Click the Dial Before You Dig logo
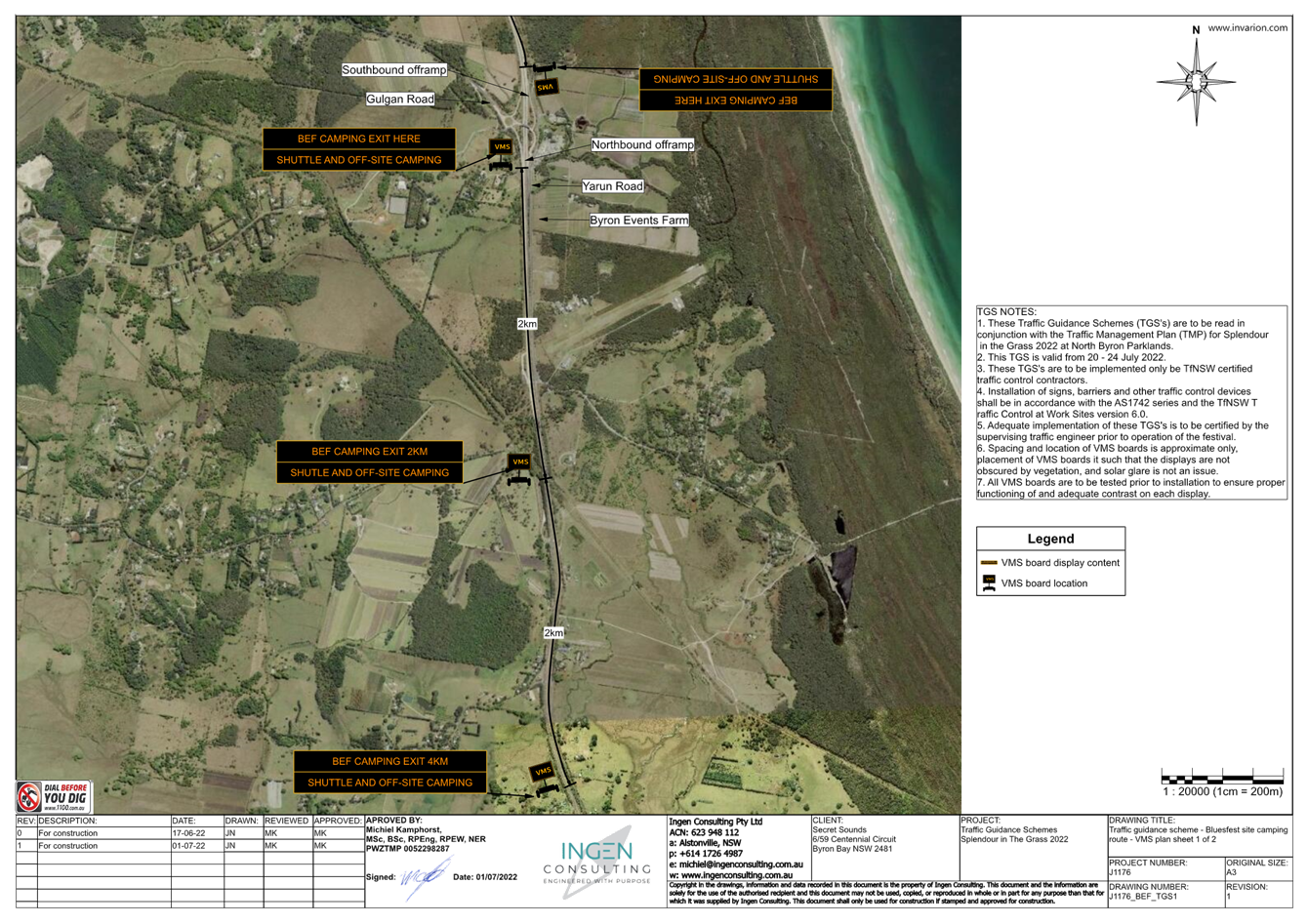 (54, 797)
